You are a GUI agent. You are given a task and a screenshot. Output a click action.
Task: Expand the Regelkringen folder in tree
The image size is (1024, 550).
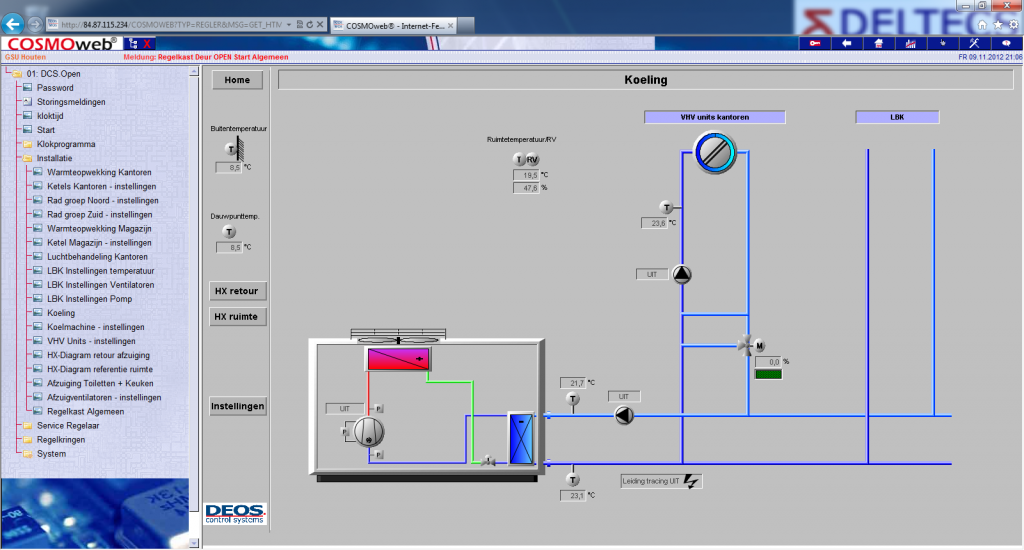(x=61, y=439)
